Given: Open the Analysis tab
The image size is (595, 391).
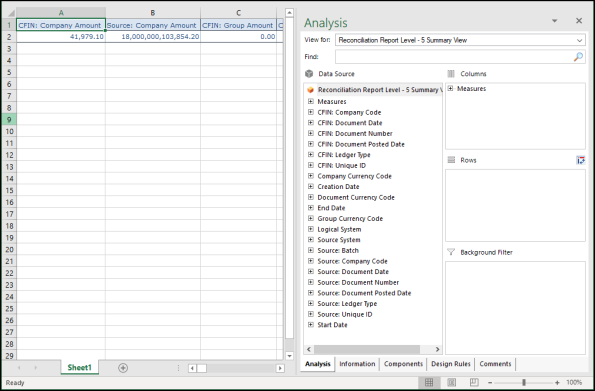Looking at the screenshot, I should [x=318, y=364].
